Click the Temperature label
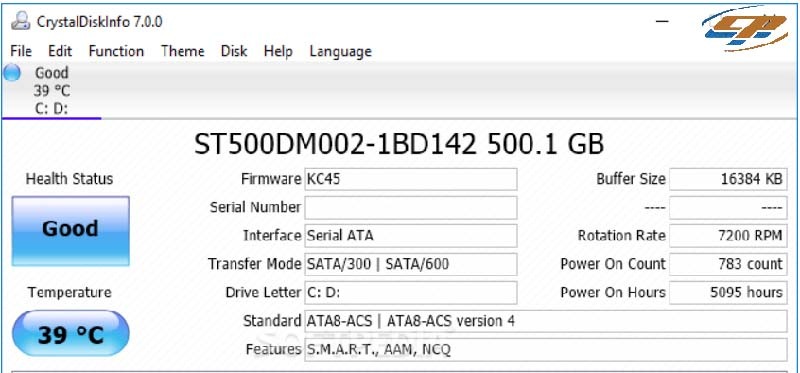Image resolution: width=800 pixels, height=373 pixels. coord(69,292)
